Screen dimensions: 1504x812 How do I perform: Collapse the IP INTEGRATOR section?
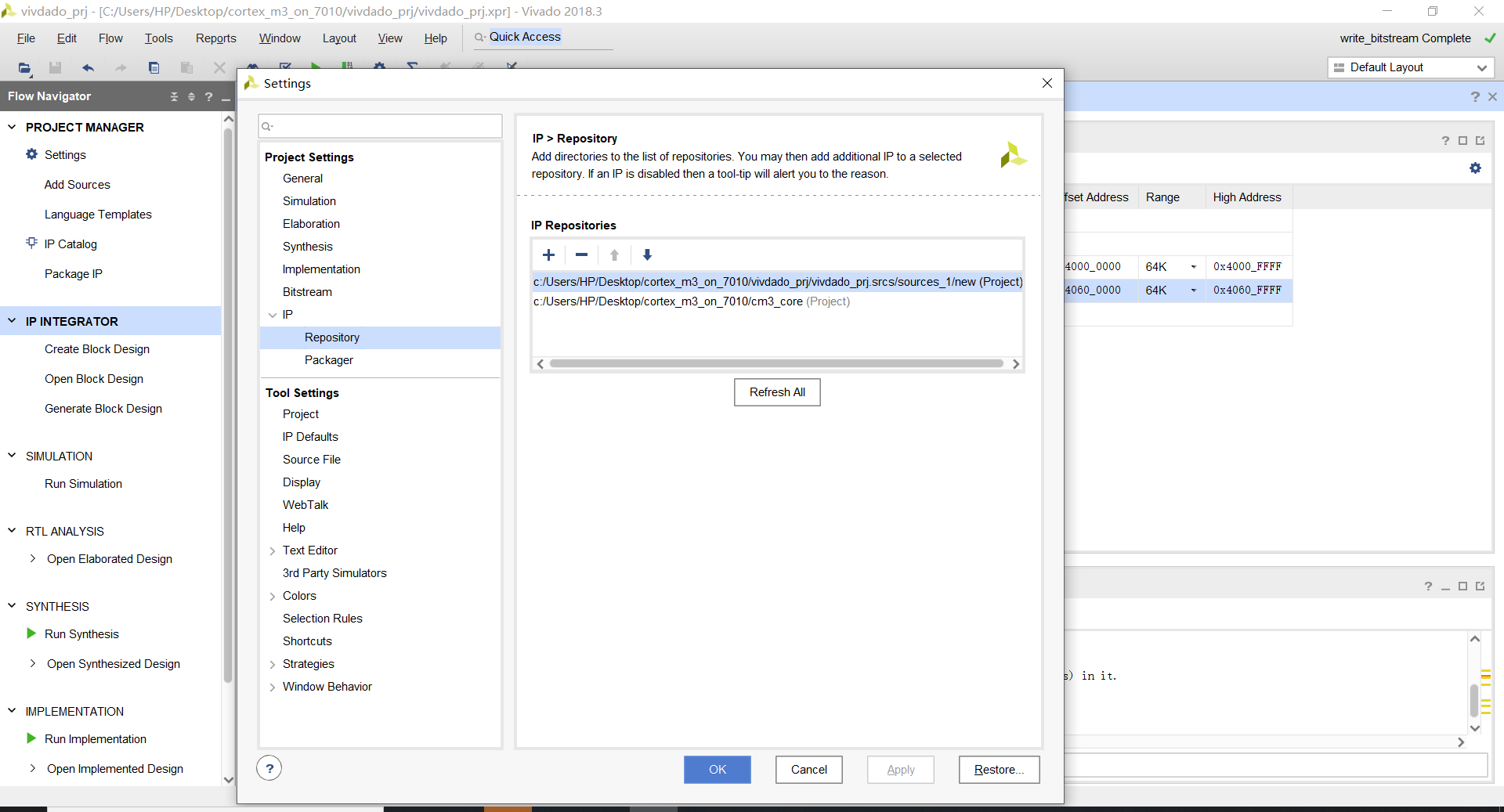(12, 320)
